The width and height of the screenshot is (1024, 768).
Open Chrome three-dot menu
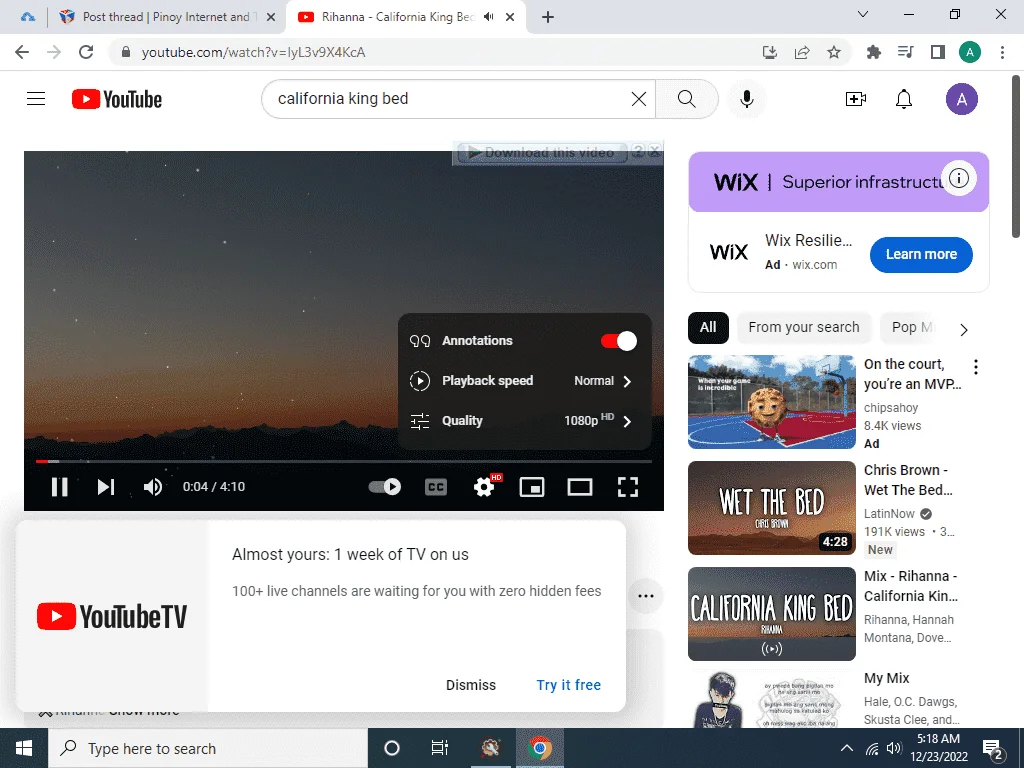(x=1002, y=52)
